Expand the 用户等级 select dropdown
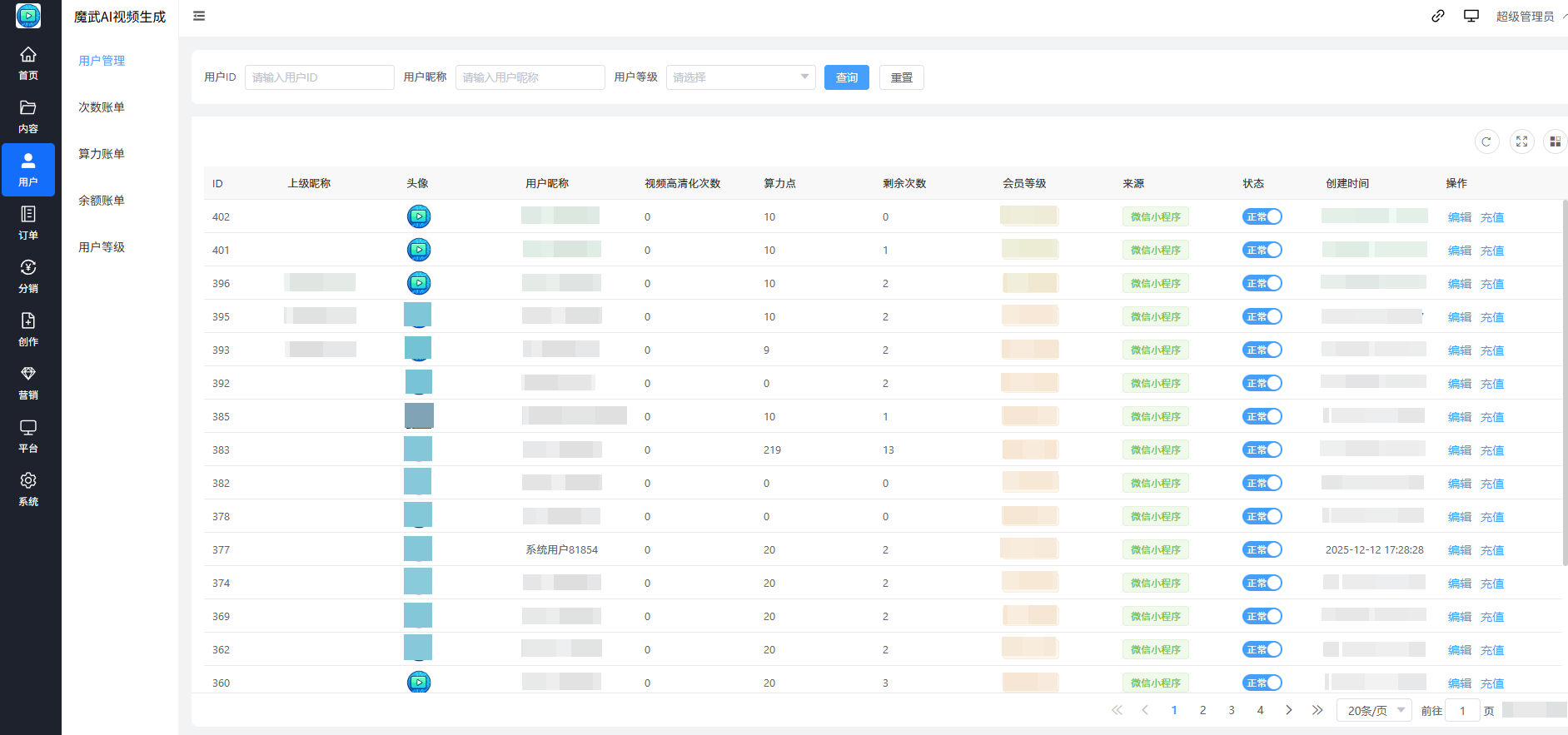 [x=739, y=77]
